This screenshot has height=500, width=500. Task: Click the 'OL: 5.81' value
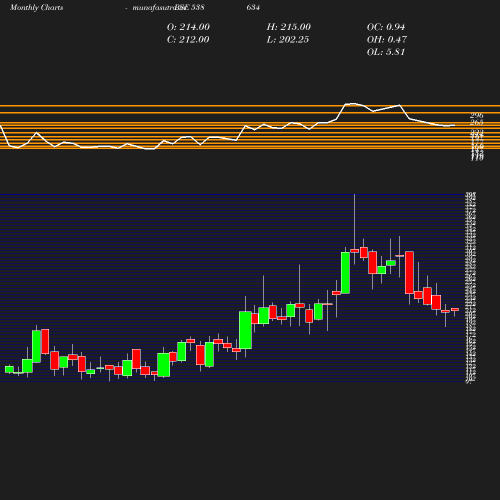pyautogui.click(x=386, y=52)
